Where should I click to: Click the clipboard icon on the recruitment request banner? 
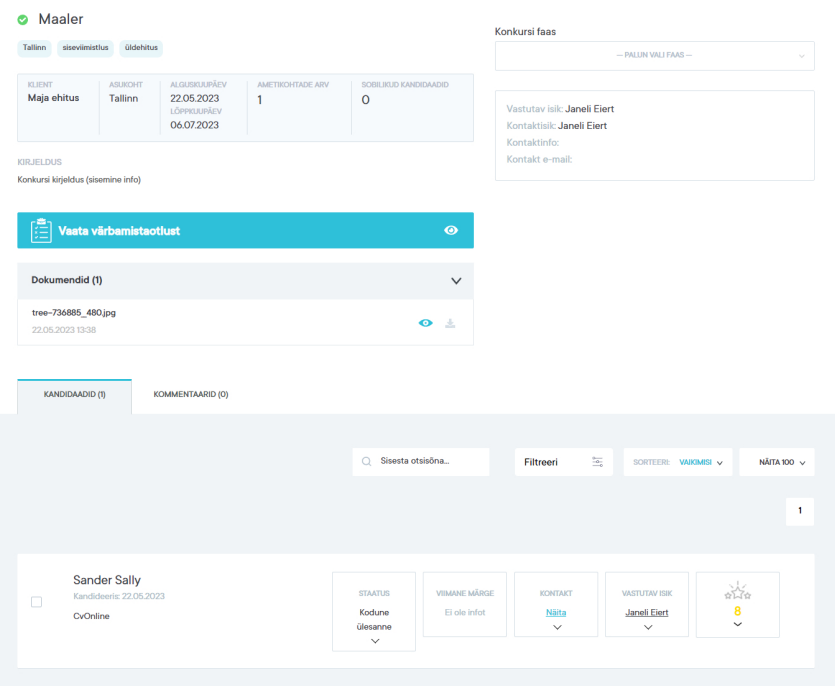(x=41, y=230)
